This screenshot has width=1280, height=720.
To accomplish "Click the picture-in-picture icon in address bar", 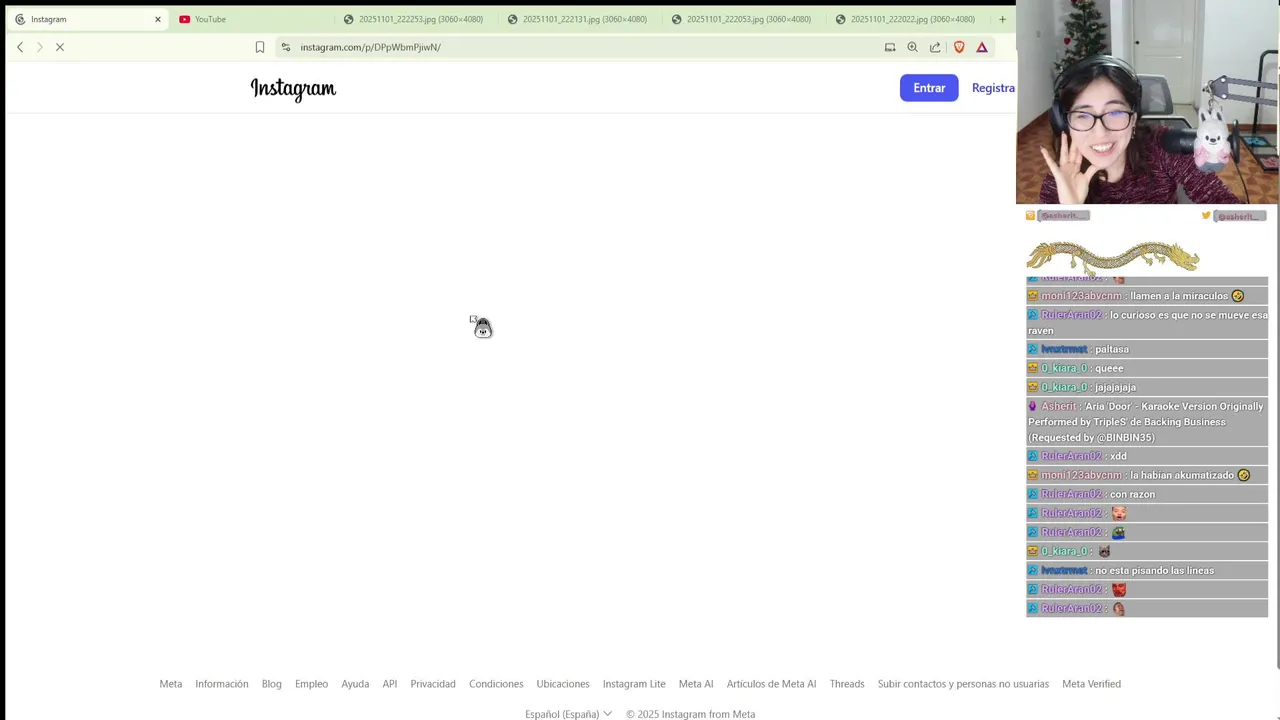I will 890,47.
